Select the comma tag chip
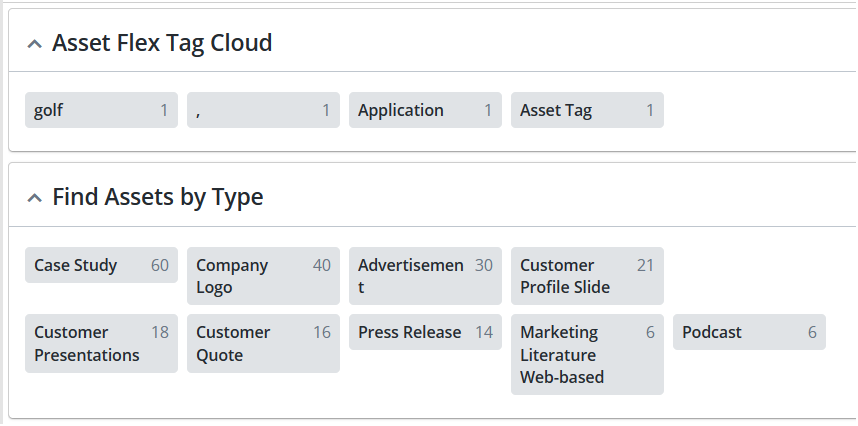858x426 pixels. pyautogui.click(x=263, y=110)
